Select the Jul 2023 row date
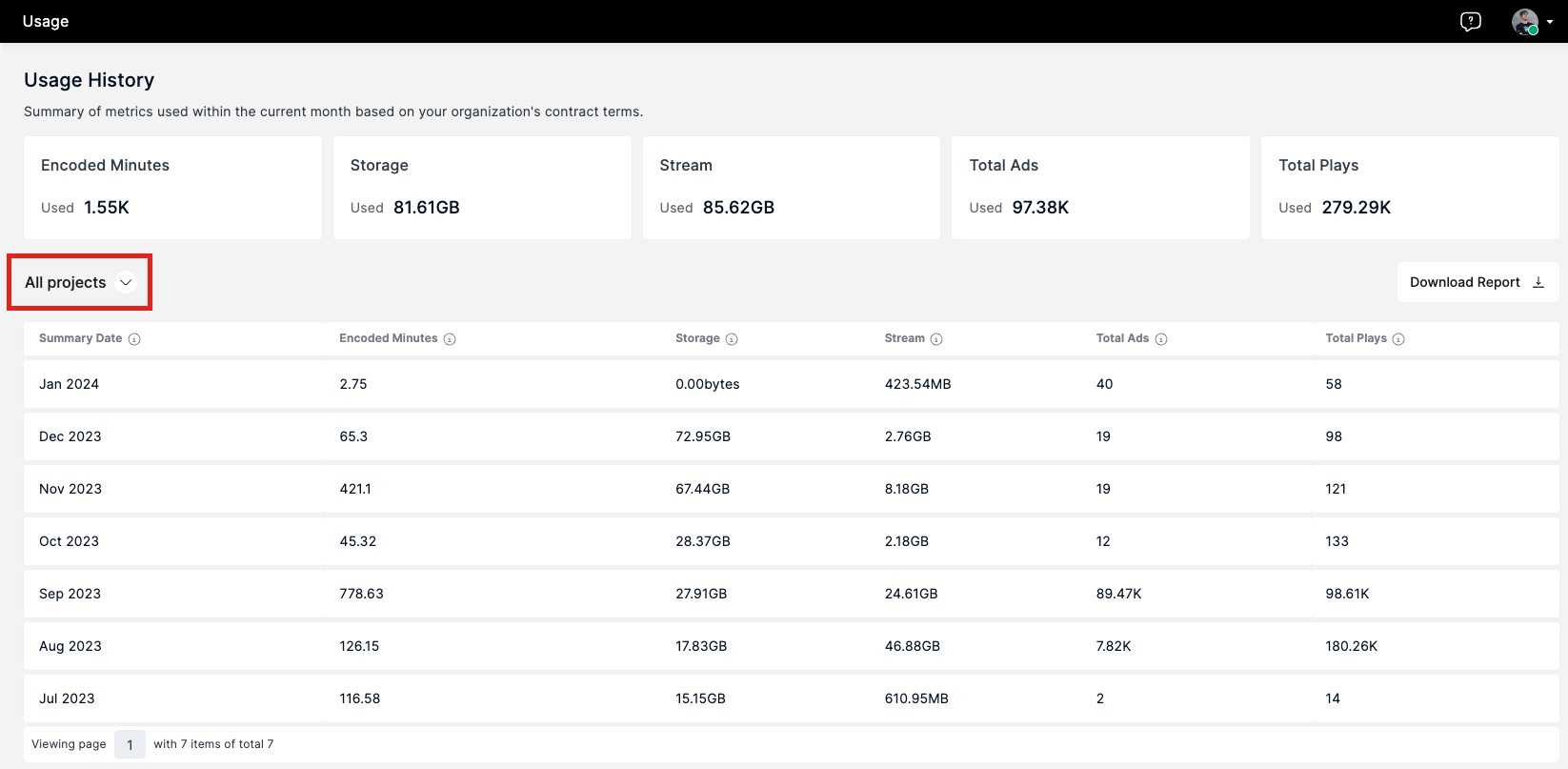Viewport: 1568px width, 769px height. (x=67, y=698)
